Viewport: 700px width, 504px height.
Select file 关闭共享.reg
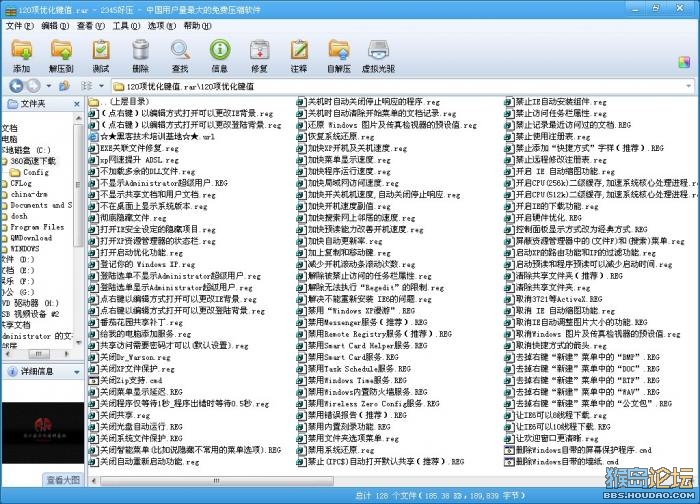119,415
